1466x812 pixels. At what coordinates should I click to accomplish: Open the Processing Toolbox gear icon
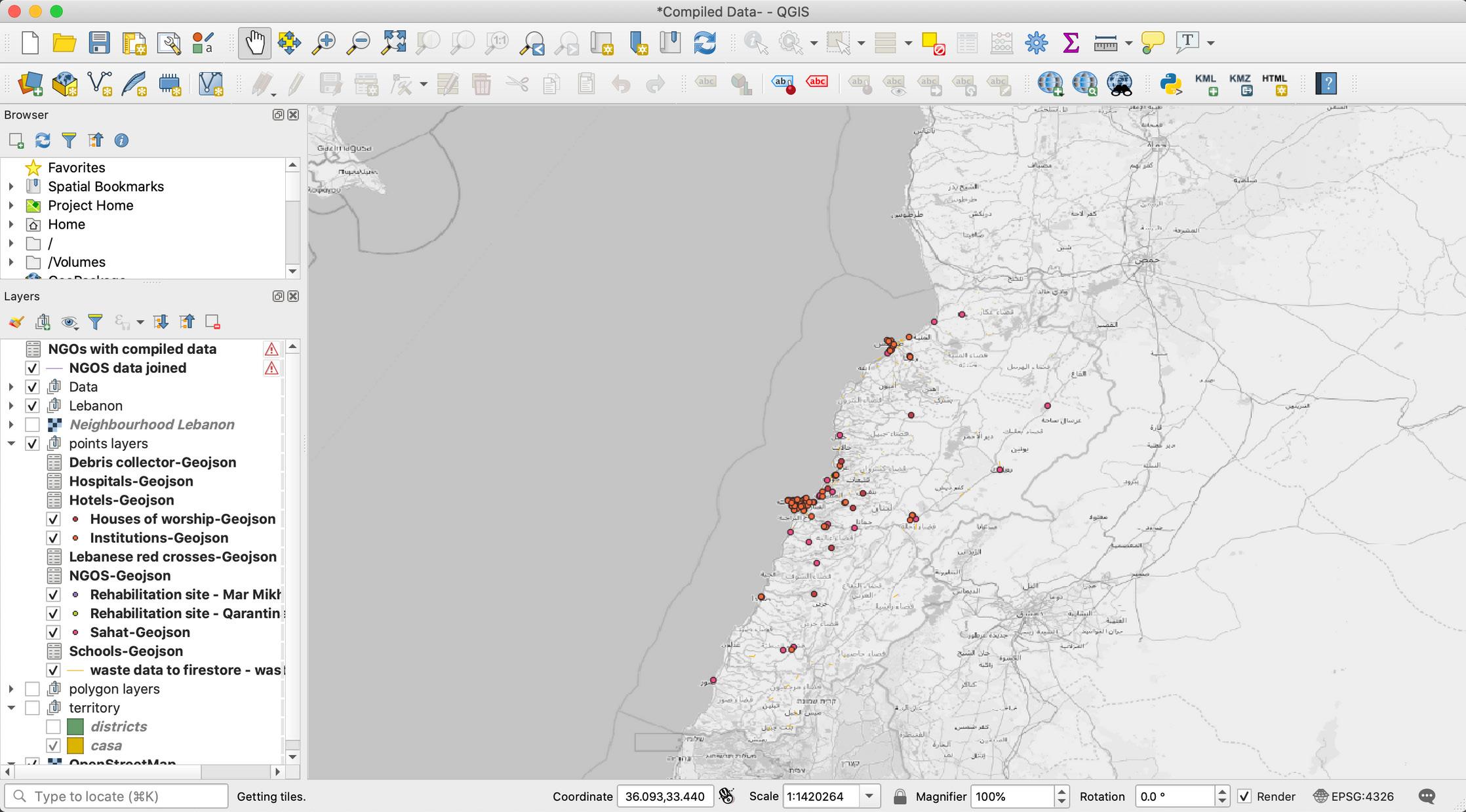click(x=1036, y=43)
